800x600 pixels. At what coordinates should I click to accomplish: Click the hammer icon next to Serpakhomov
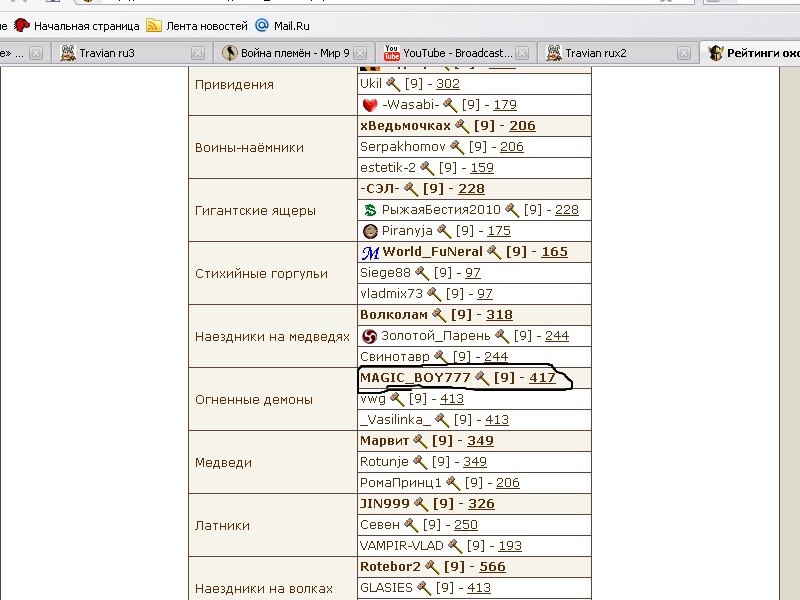tap(457, 147)
